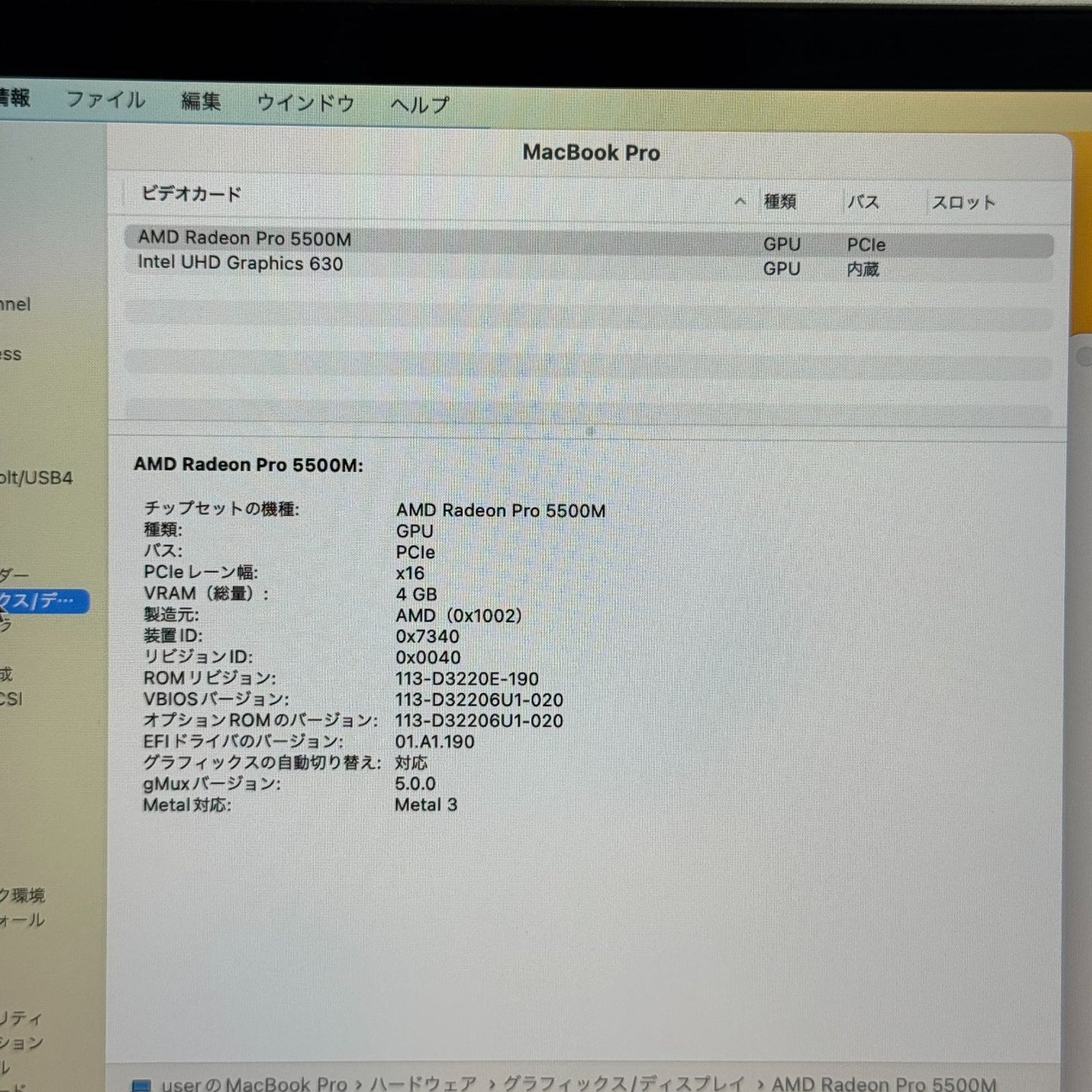Sort by the ビデオカード column header

click(191, 194)
